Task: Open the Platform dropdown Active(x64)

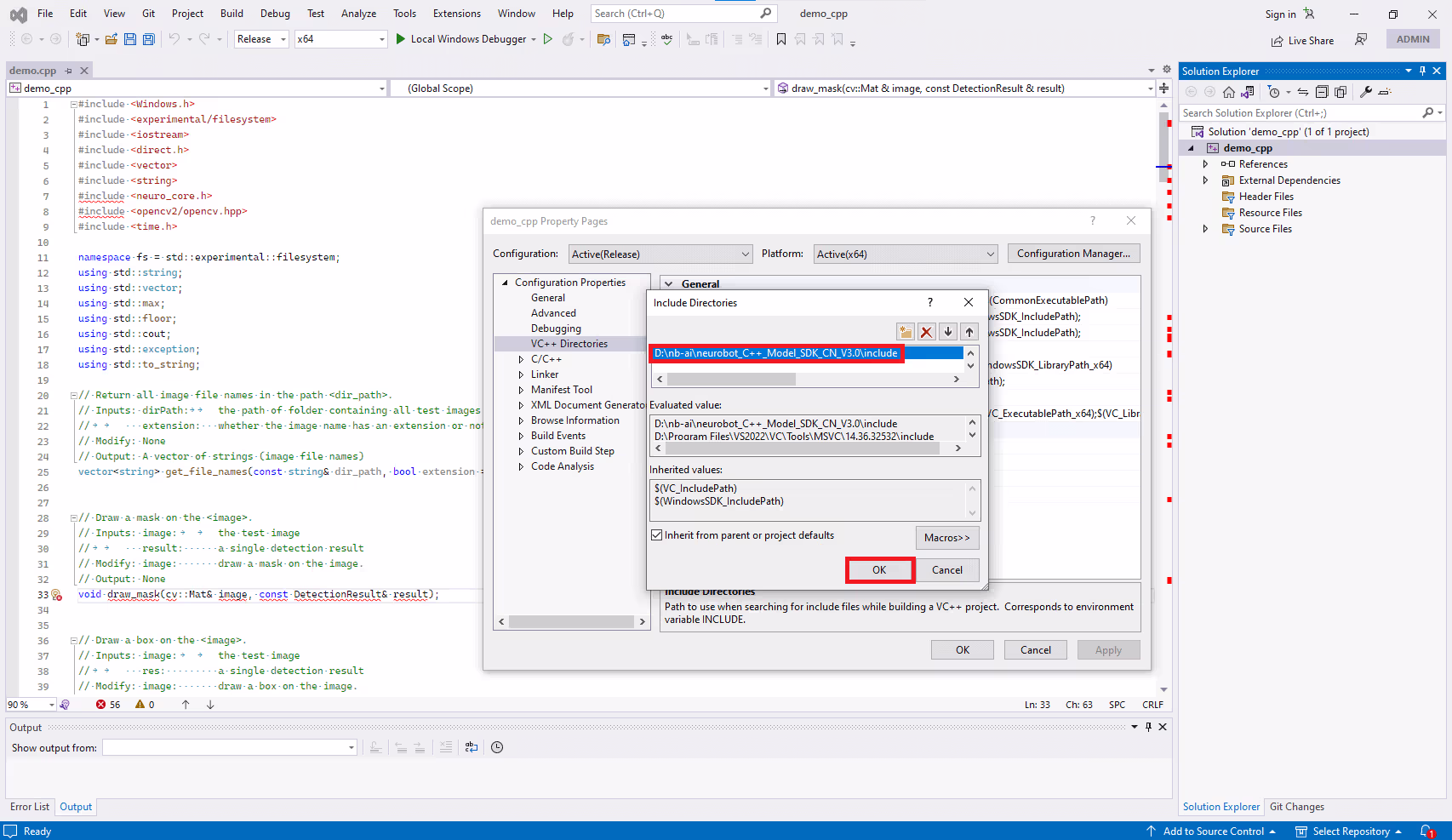Action: 906,254
